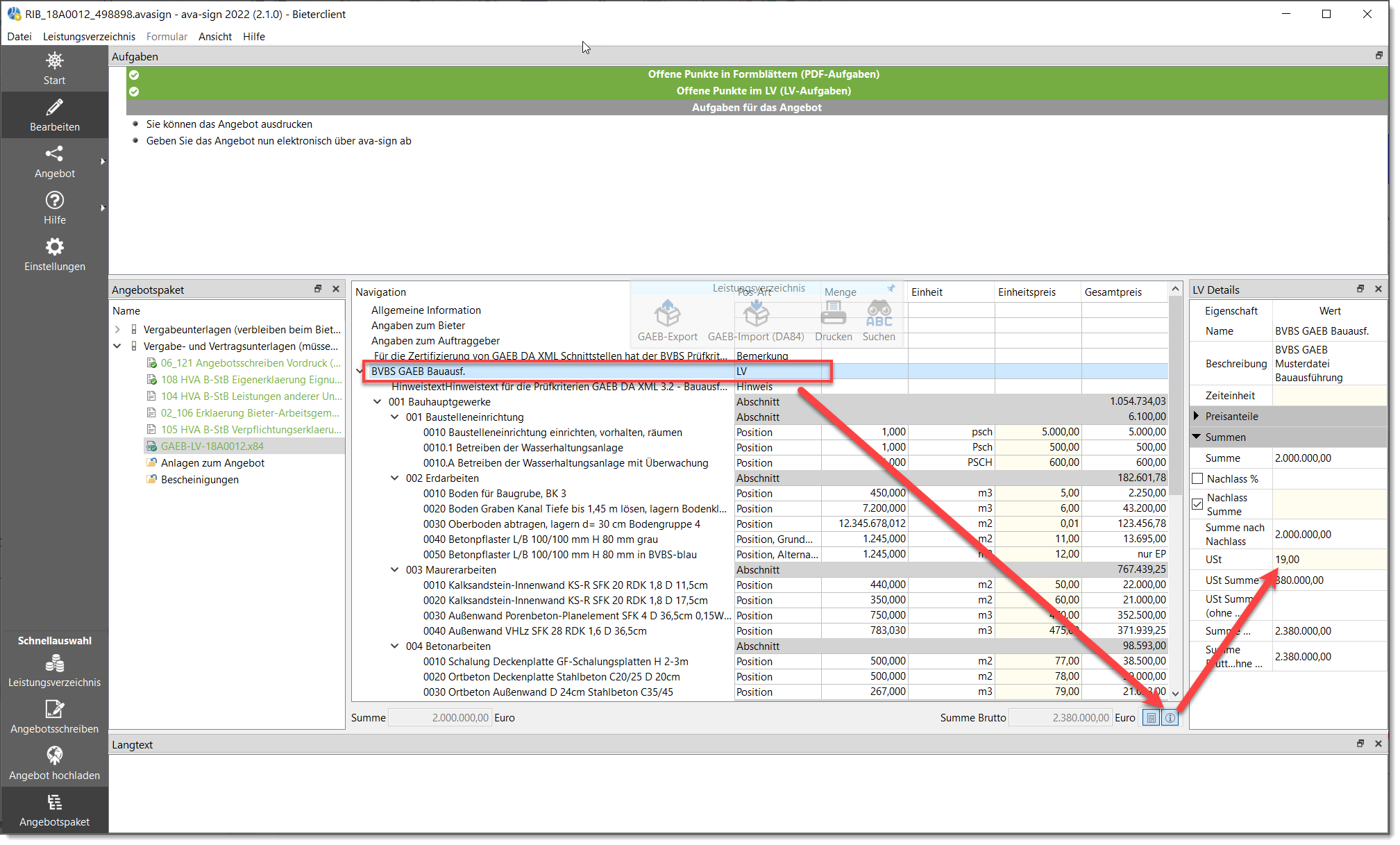The image size is (1400, 845).
Task: Click the list view icon beside Summe Brutto
Action: pos(1152,718)
